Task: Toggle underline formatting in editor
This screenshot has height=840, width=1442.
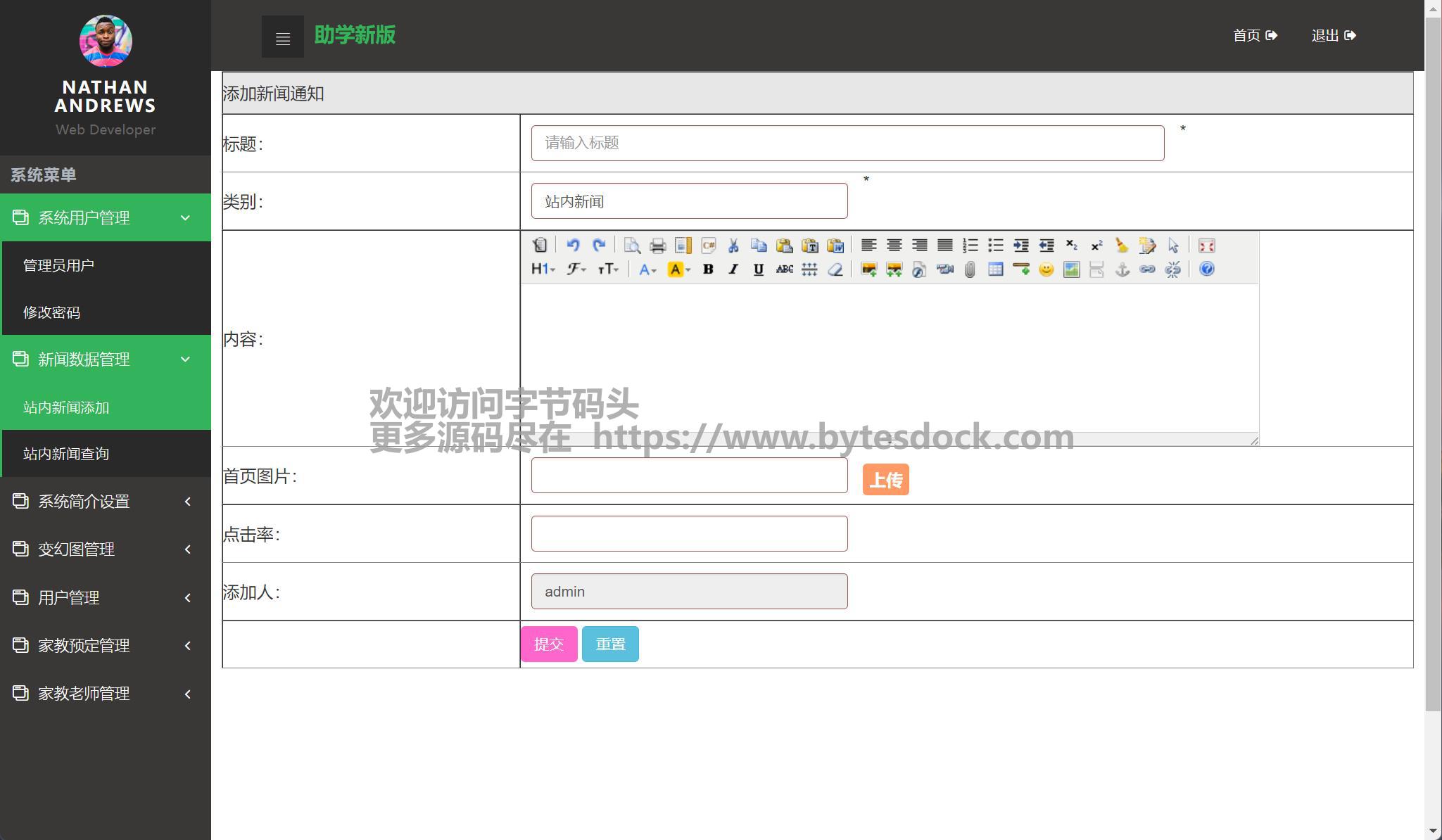Action: [x=759, y=269]
